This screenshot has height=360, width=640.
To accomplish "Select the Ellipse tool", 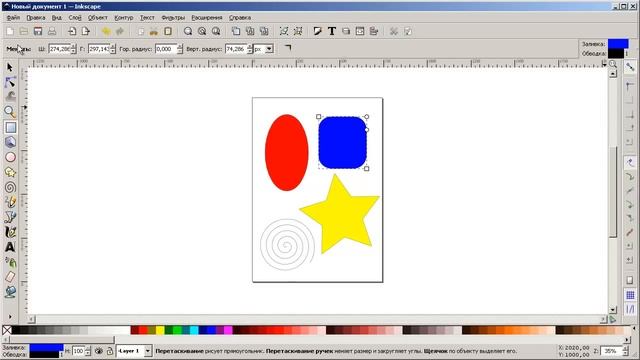I will (x=10, y=157).
